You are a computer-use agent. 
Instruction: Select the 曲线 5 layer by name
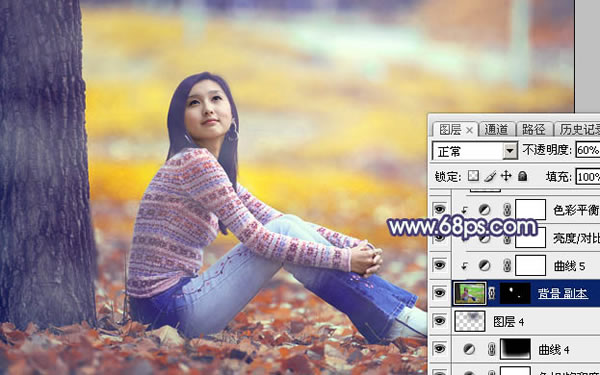569,266
